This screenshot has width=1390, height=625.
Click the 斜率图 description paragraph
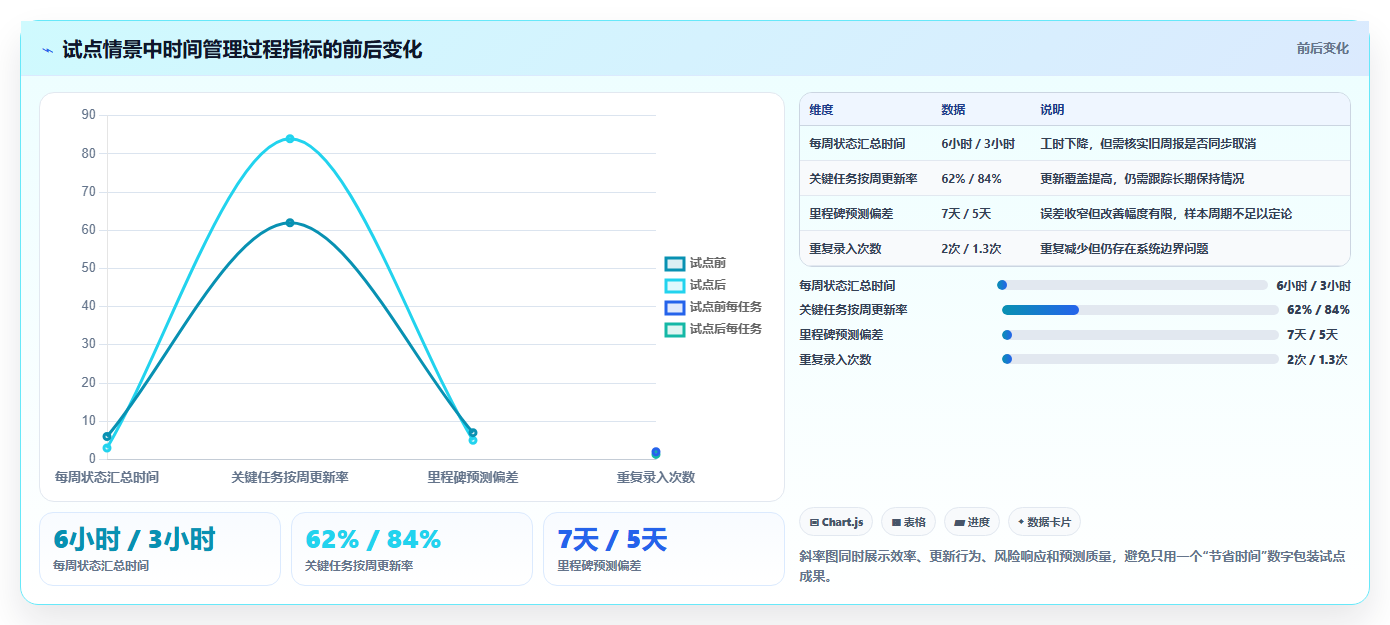(1072, 566)
